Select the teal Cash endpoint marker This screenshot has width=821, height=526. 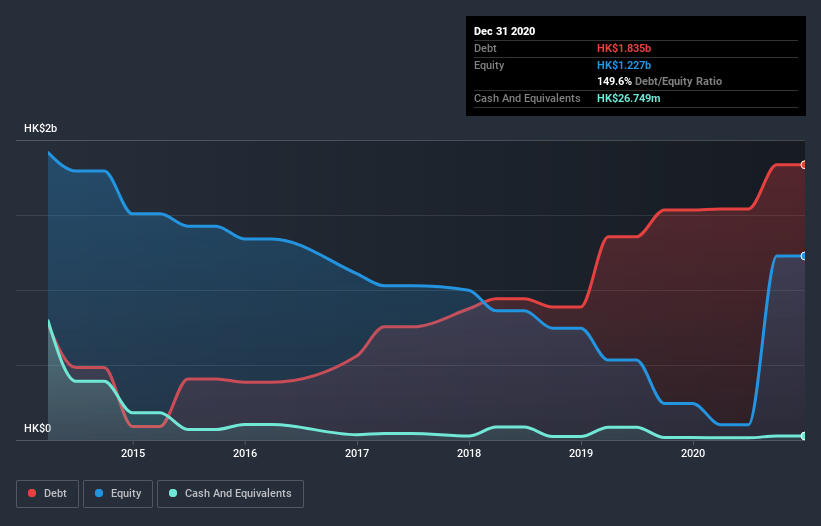804,436
